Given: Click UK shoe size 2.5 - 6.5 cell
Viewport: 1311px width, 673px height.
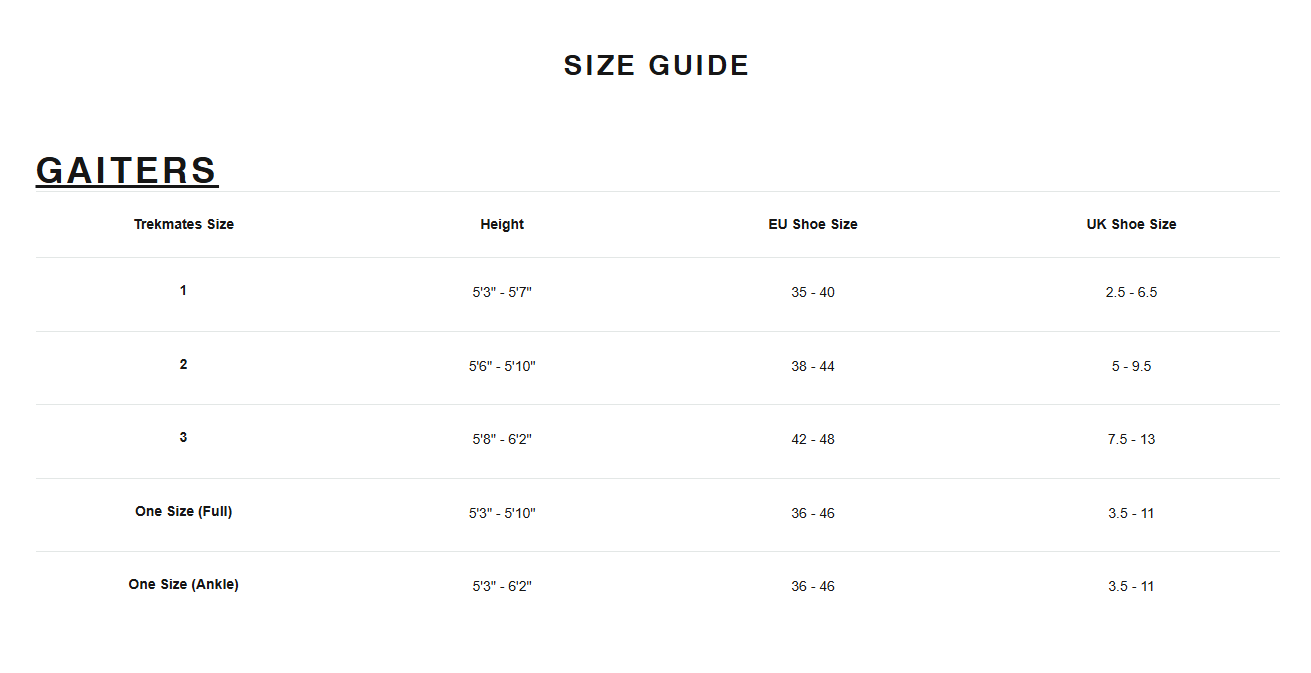Looking at the screenshot, I should pos(1132,292).
